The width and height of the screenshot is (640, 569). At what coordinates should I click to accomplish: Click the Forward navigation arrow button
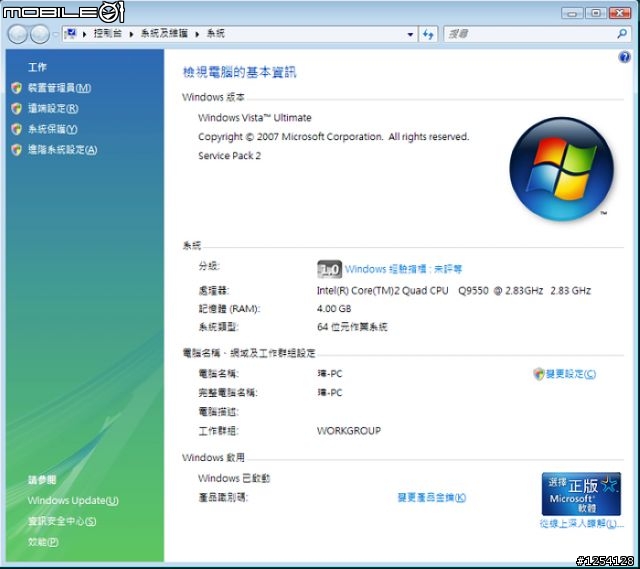[x=40, y=34]
